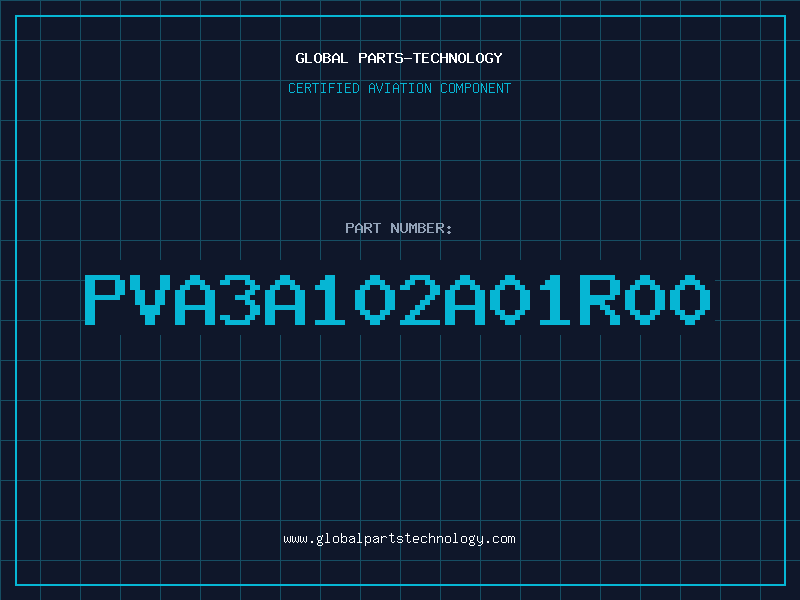Image resolution: width=800 pixels, height=600 pixels.
Task: Click the "GLOBAL PARTS-TECHNOLOGY" heading
Action: coord(399,58)
